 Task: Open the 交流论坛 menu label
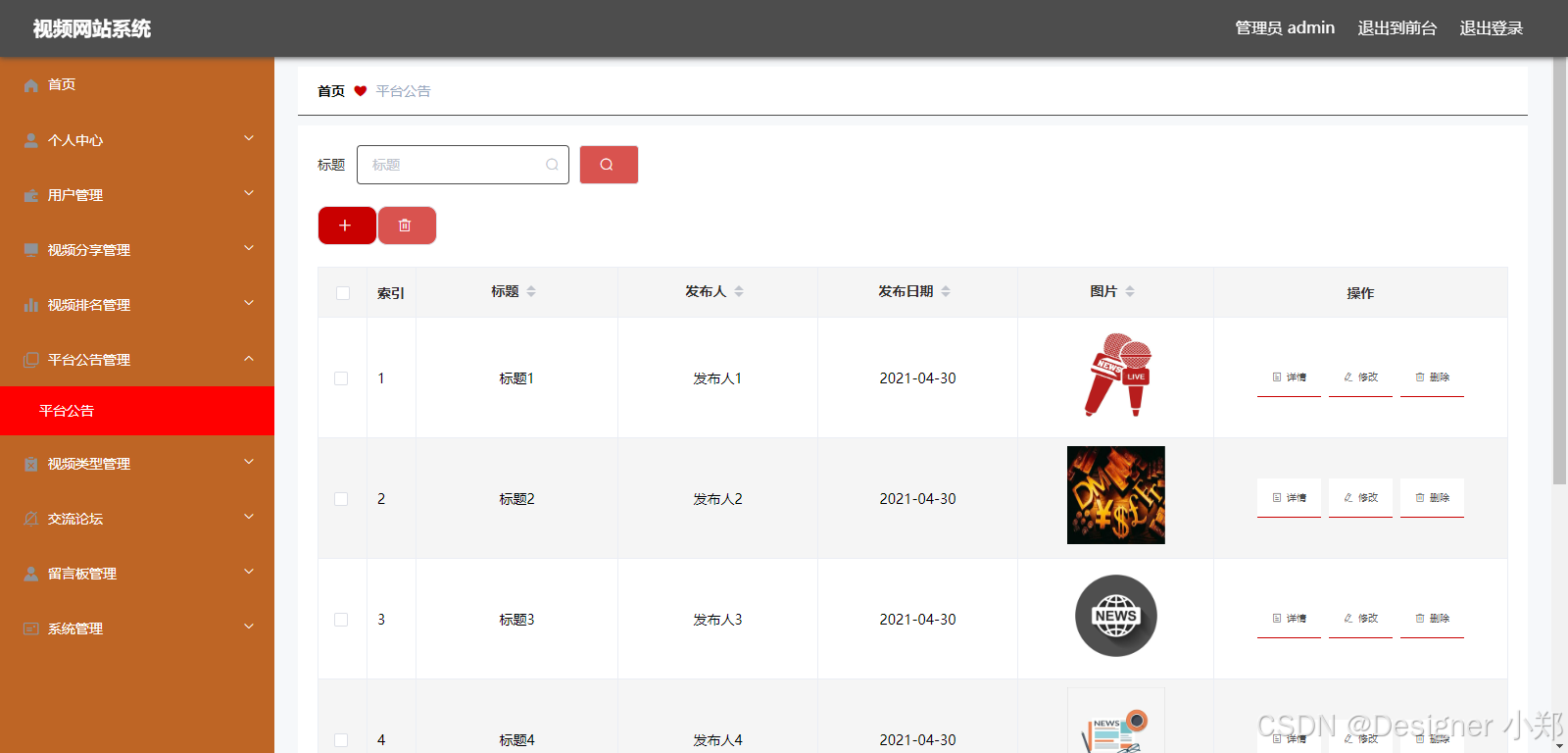[x=75, y=519]
